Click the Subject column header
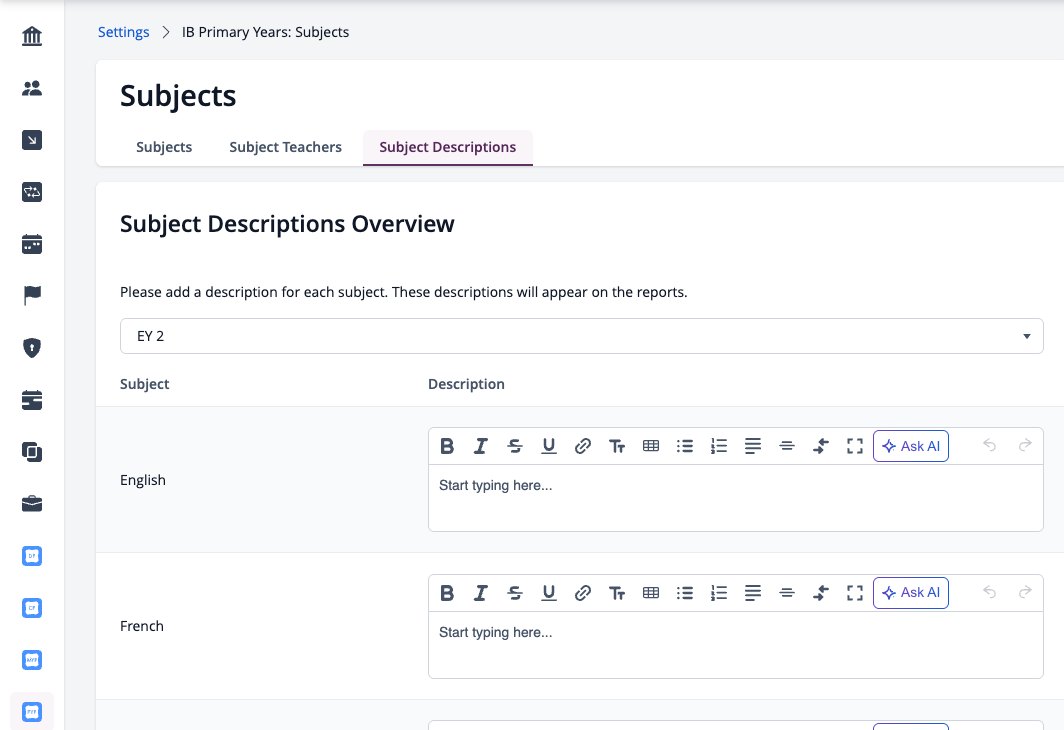Screen dimensions: 1064x730 click(x=145, y=384)
